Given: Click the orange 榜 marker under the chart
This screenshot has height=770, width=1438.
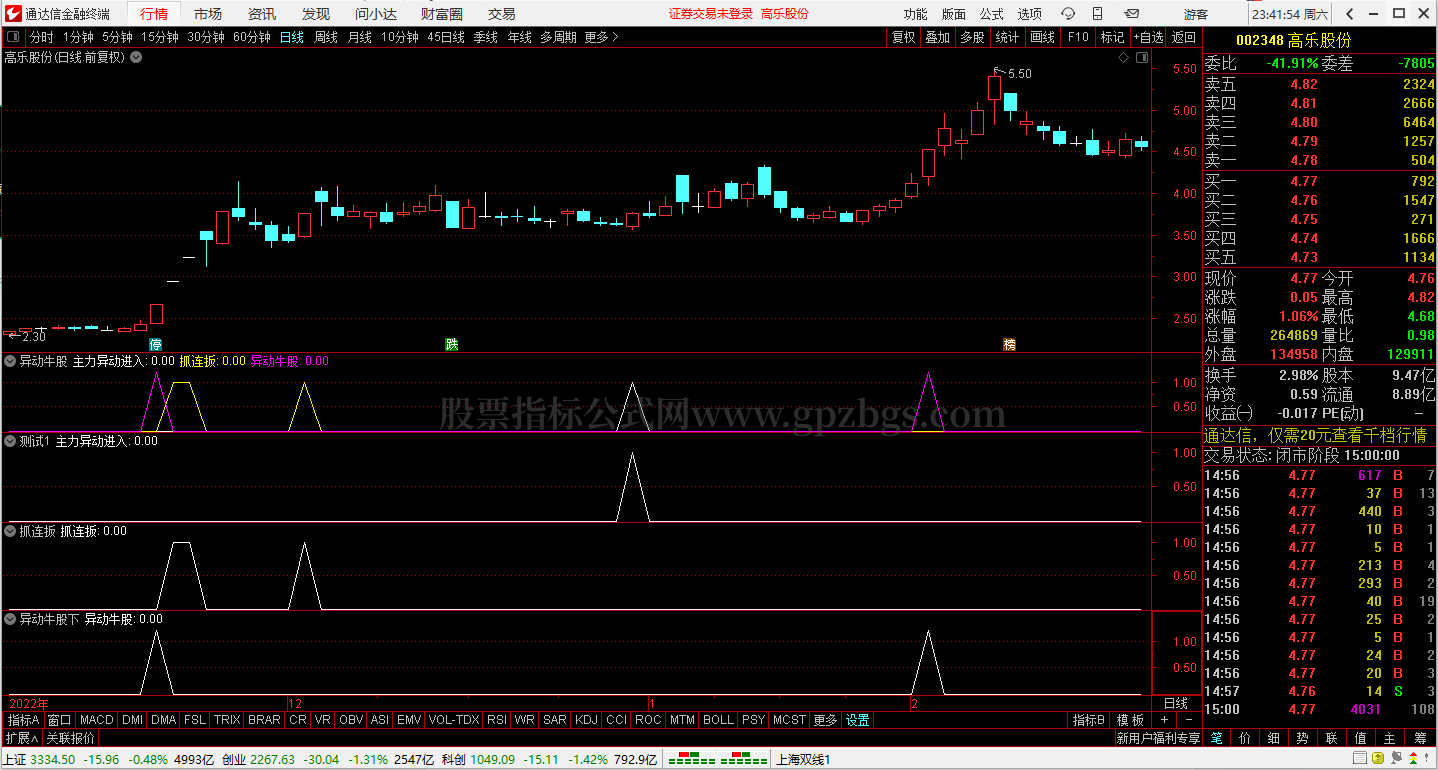Looking at the screenshot, I should coord(1009,344).
